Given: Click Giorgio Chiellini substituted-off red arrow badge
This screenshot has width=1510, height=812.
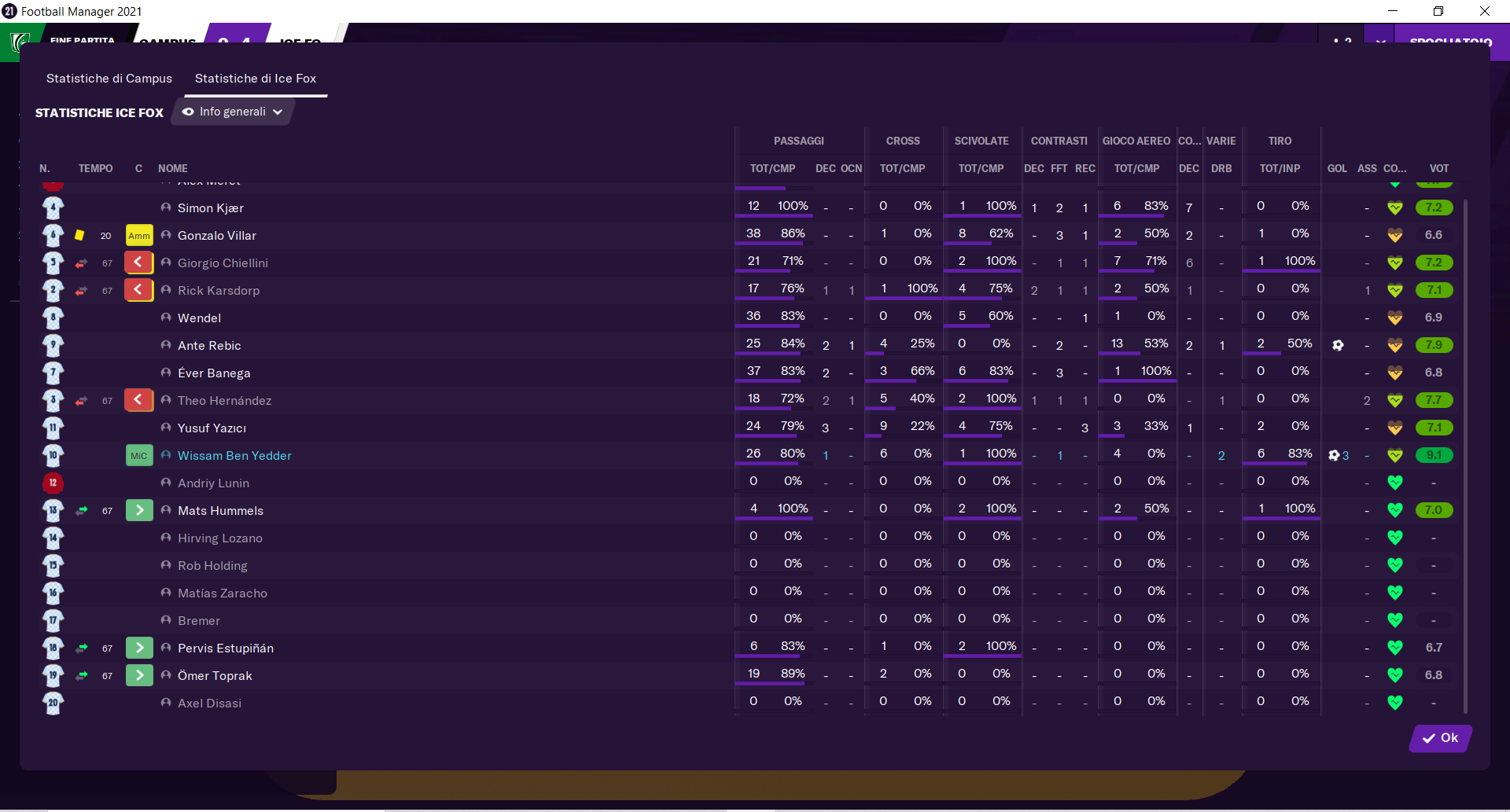Looking at the screenshot, I should [x=138, y=263].
